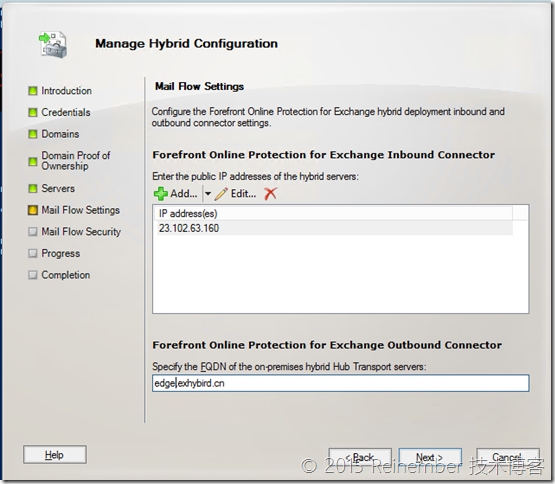Click the Back button
555x484 pixels.
tap(360, 457)
